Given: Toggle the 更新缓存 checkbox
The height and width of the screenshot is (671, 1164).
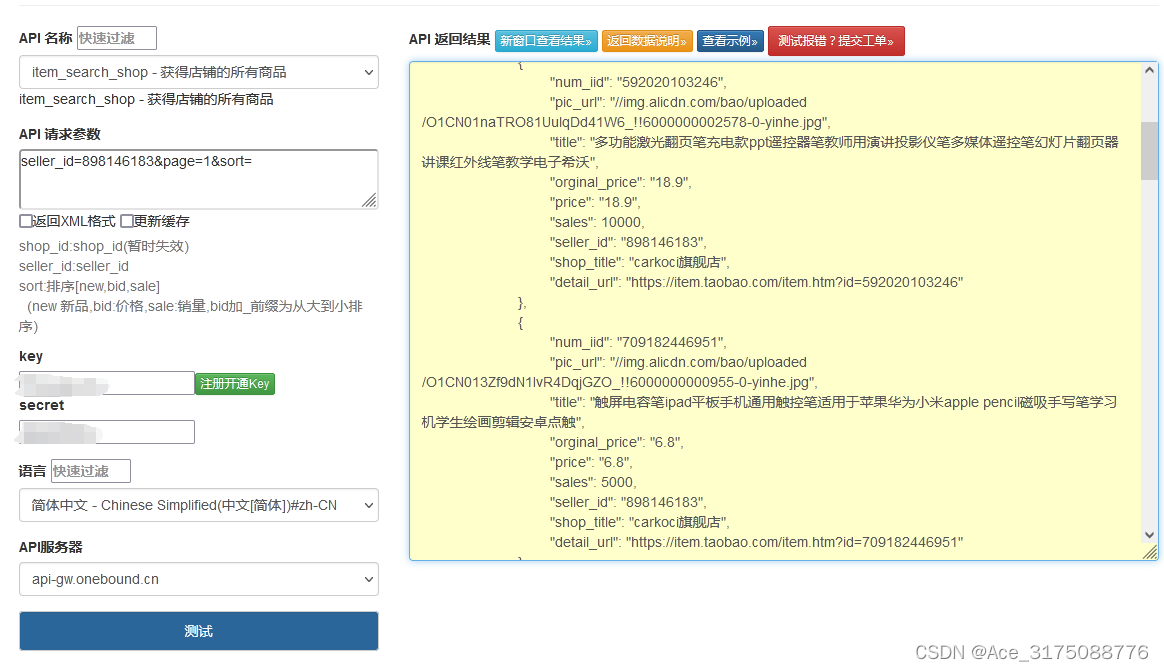Looking at the screenshot, I should point(127,220).
